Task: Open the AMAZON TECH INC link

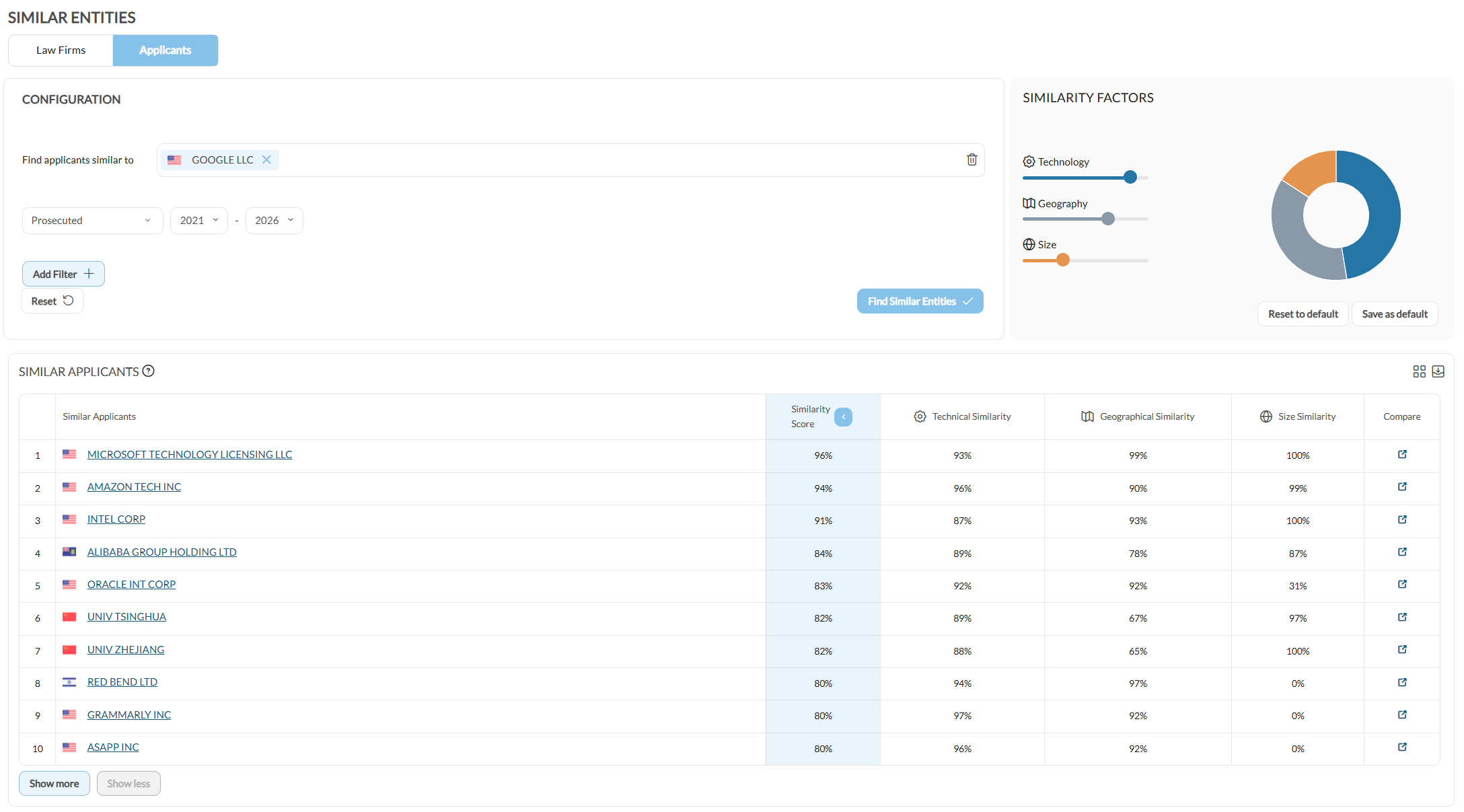Action: (134, 487)
